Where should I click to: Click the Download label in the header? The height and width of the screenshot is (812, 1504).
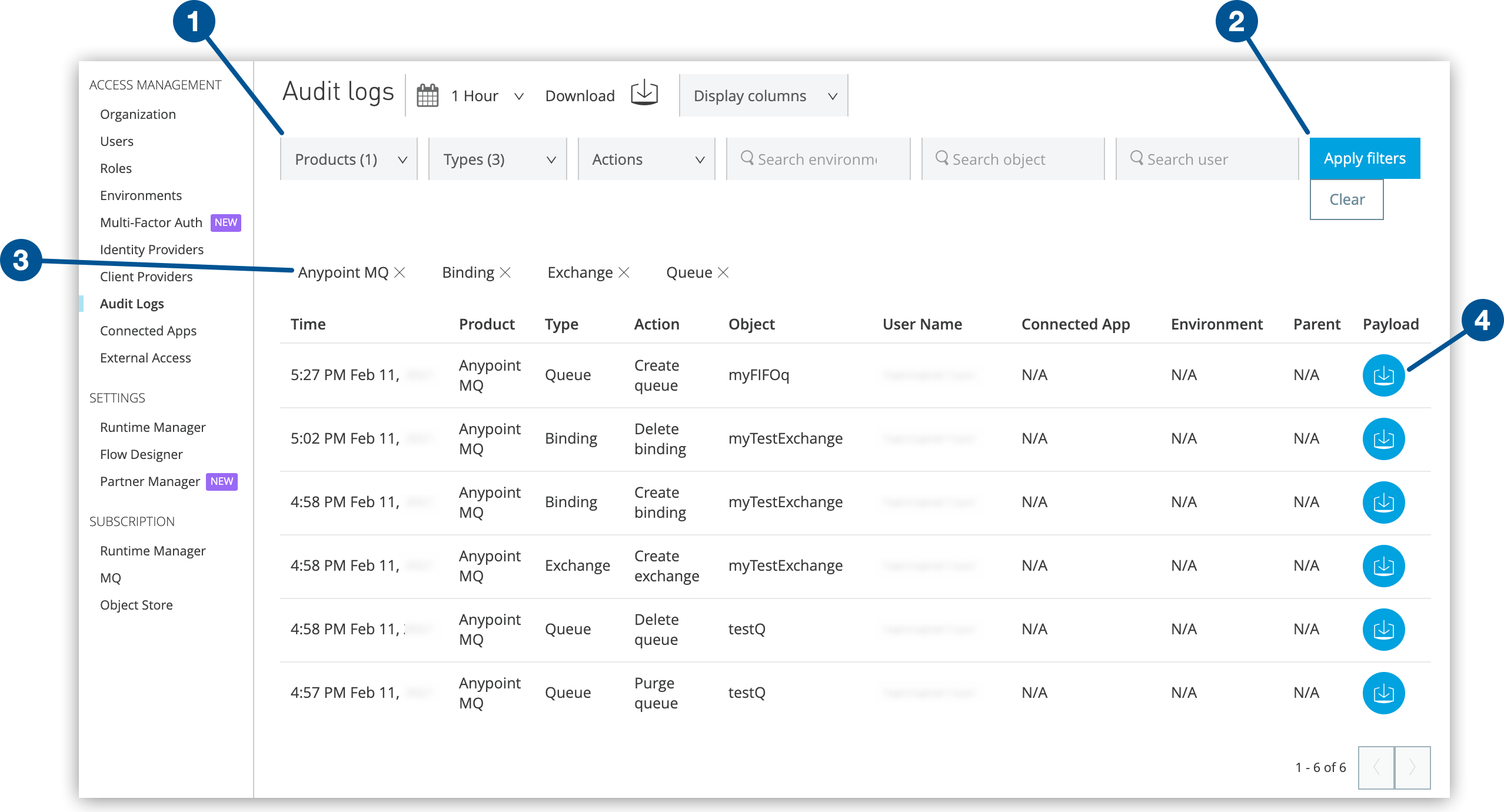[580, 96]
